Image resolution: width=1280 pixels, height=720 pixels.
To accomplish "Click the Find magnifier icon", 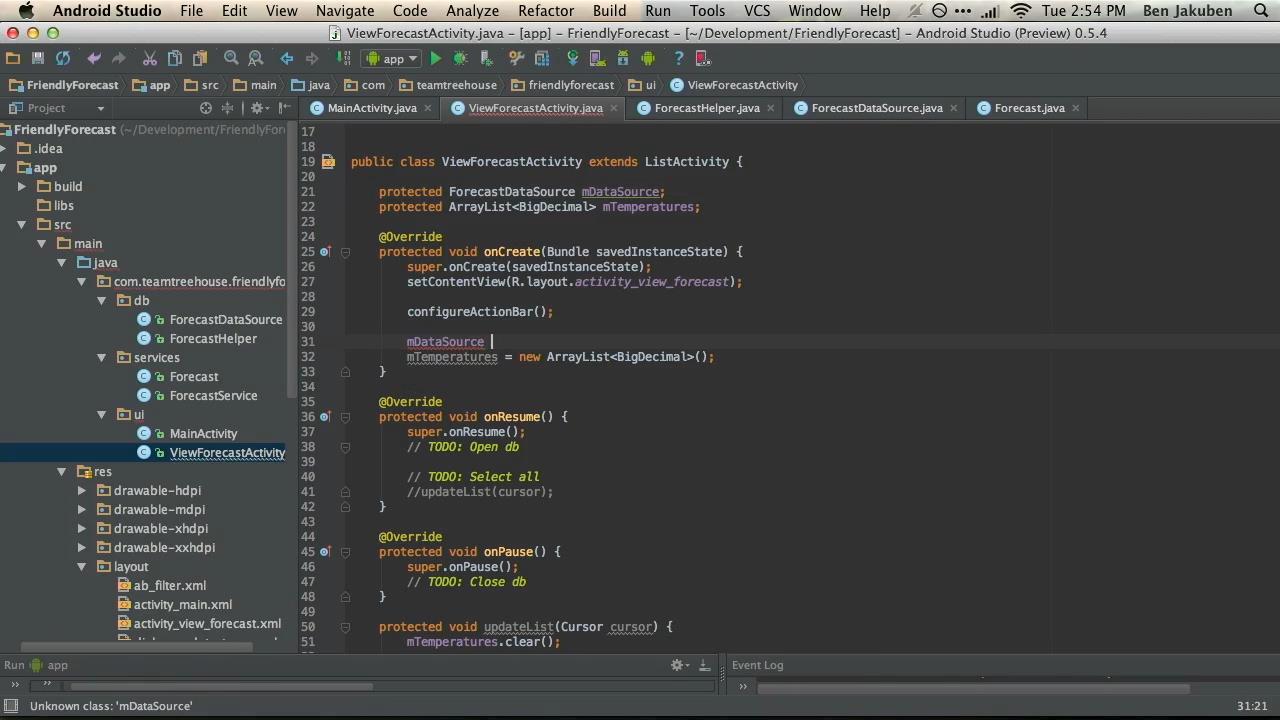I will pos(231,59).
